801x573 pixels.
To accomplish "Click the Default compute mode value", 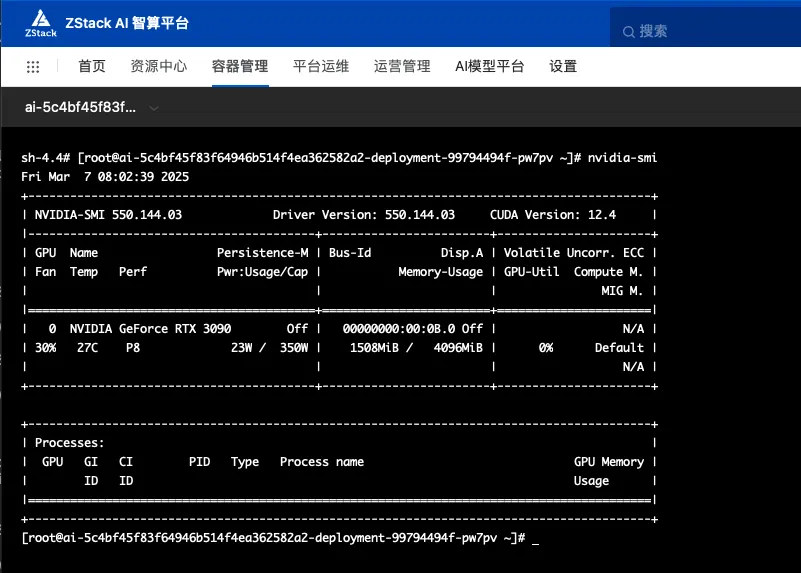I will point(619,348).
